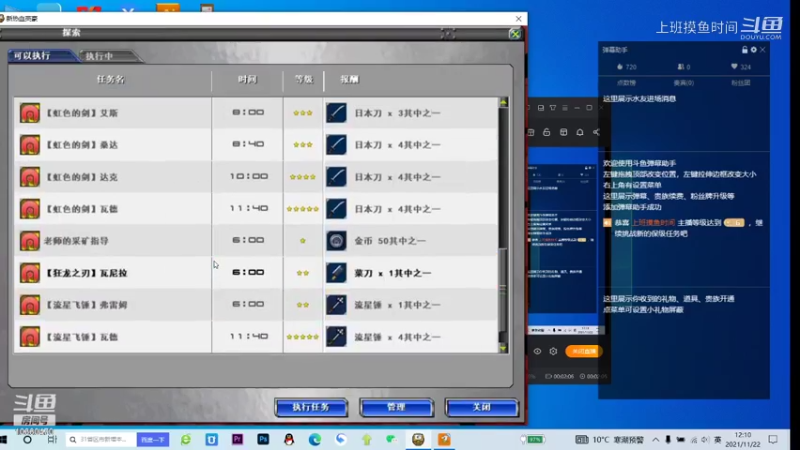Select quest text 【狂龙之刃】瓦尼拉
This screenshot has width=800, height=450.
[x=86, y=273]
